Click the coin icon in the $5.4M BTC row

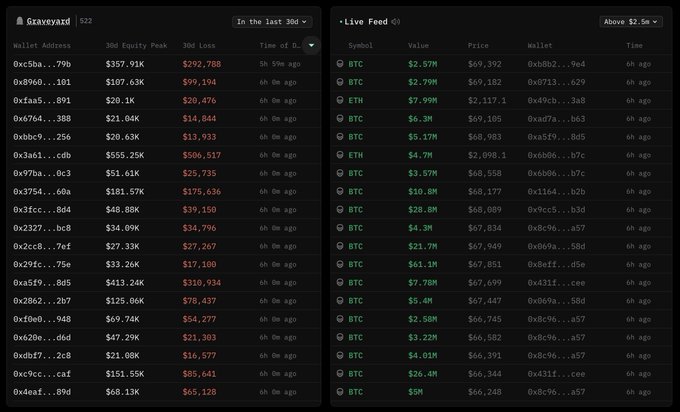tap(340, 301)
